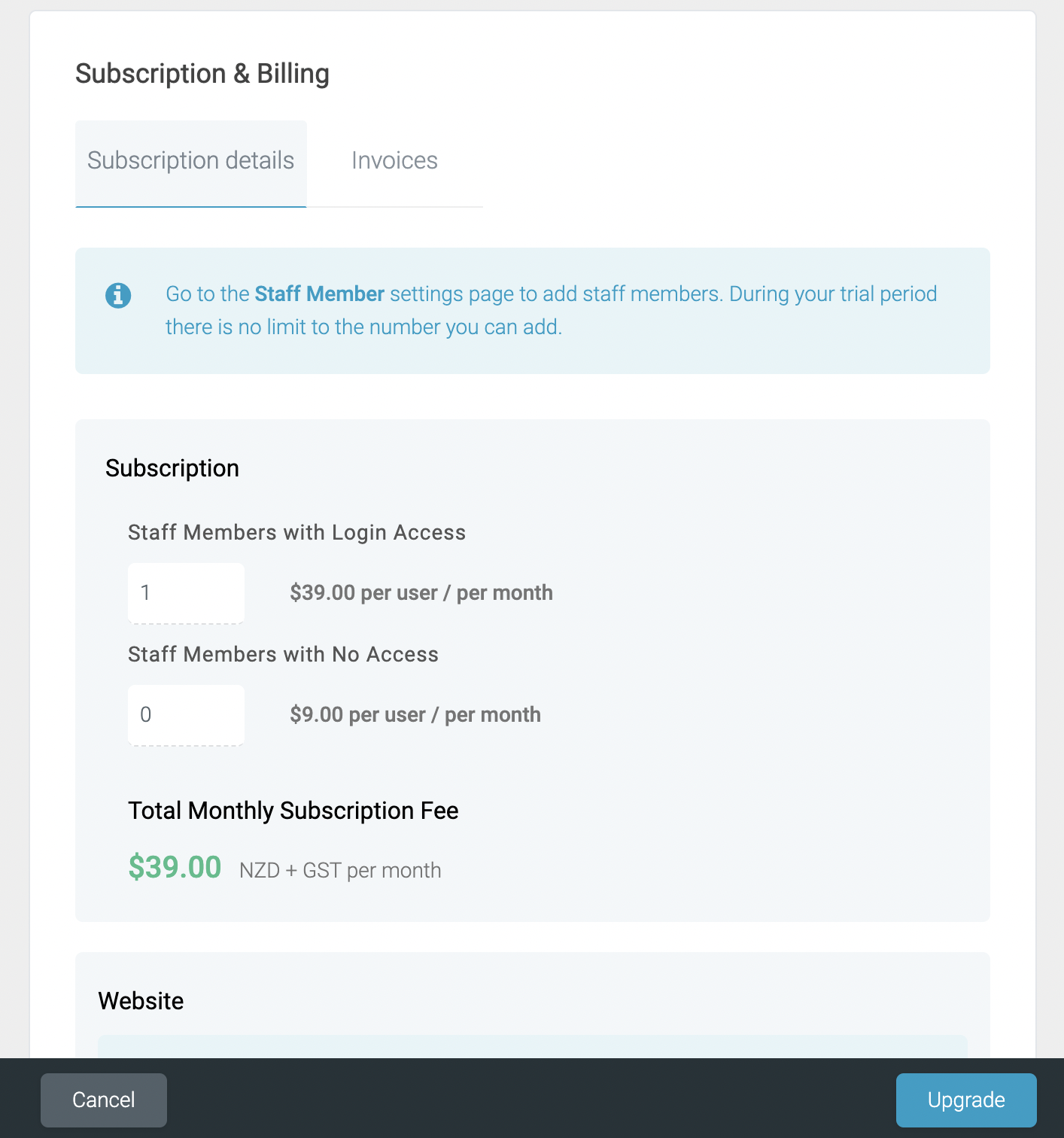Focus the No Access staff count field
1064x1138 pixels.
pyautogui.click(x=186, y=715)
